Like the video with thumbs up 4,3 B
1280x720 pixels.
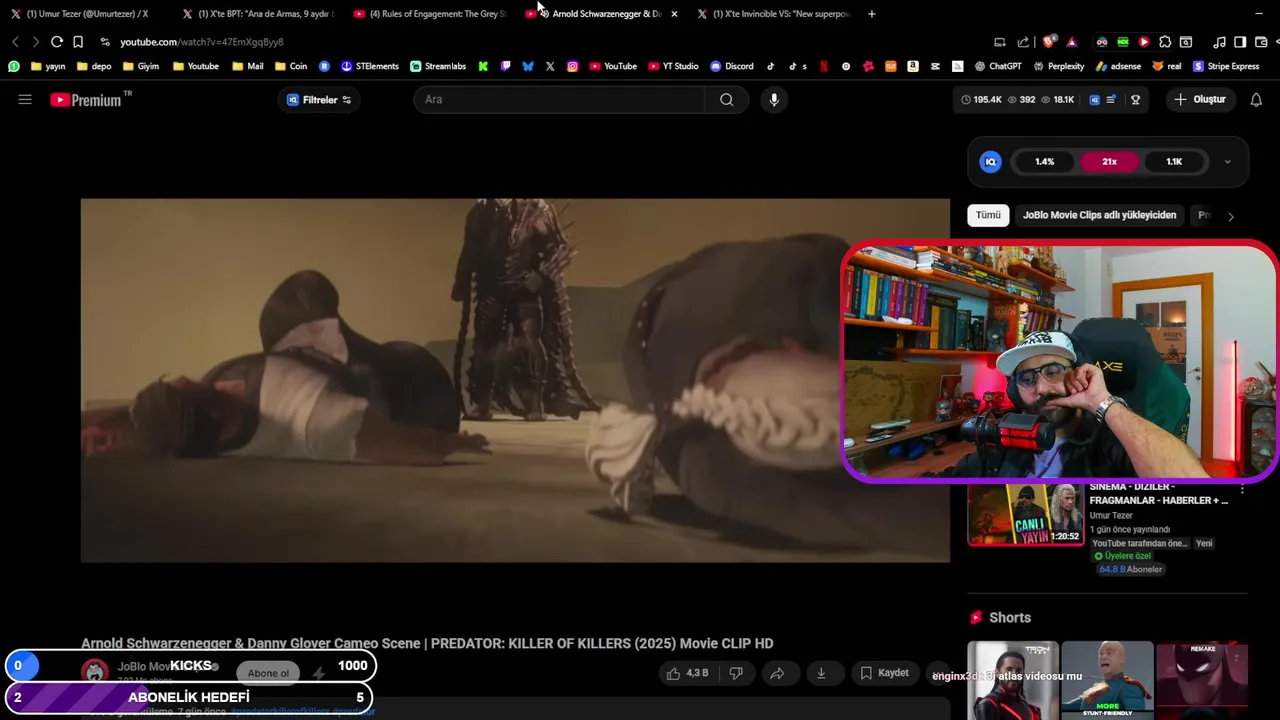click(688, 673)
